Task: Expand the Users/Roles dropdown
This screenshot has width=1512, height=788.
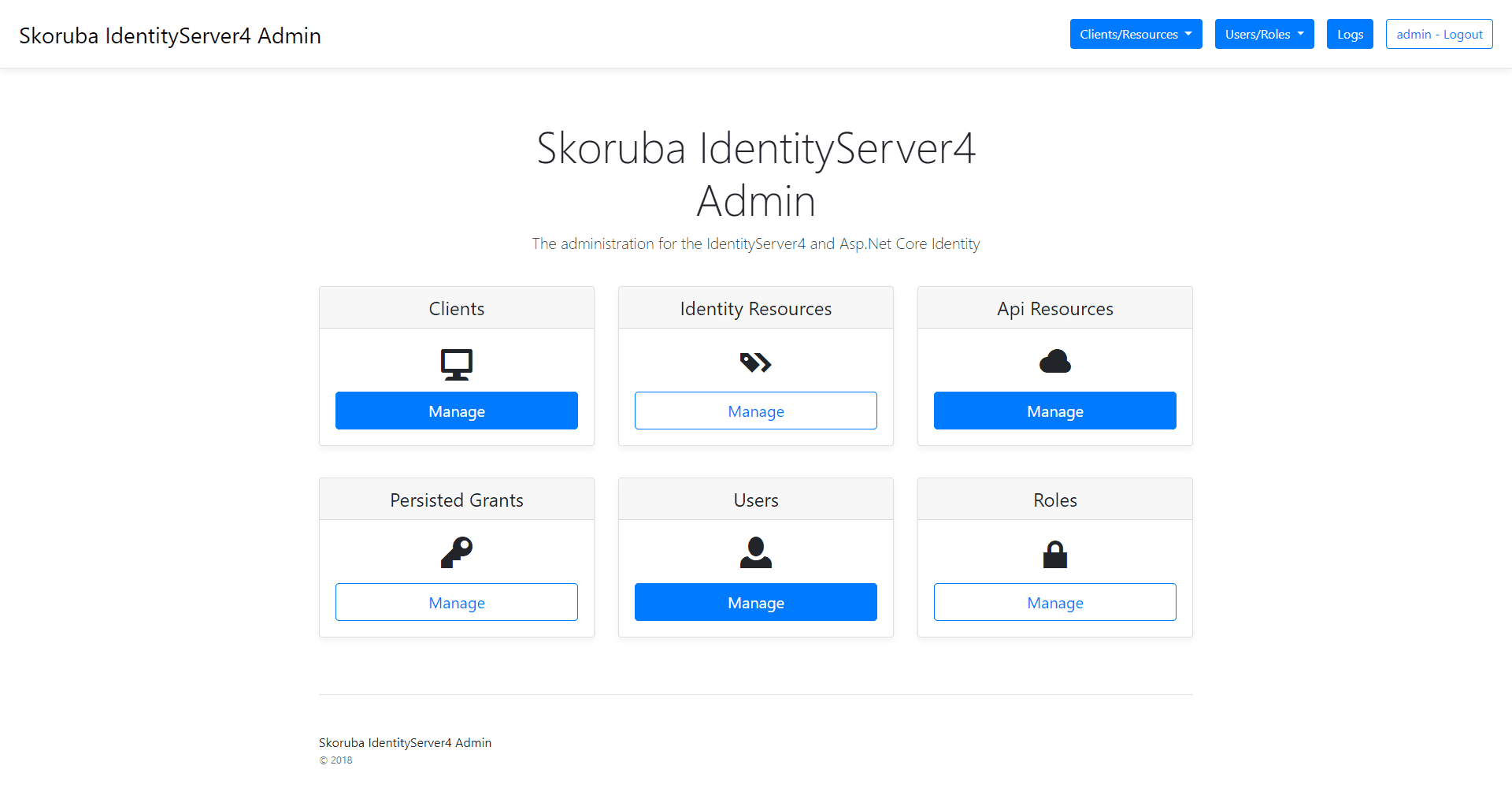Action: tap(1264, 34)
